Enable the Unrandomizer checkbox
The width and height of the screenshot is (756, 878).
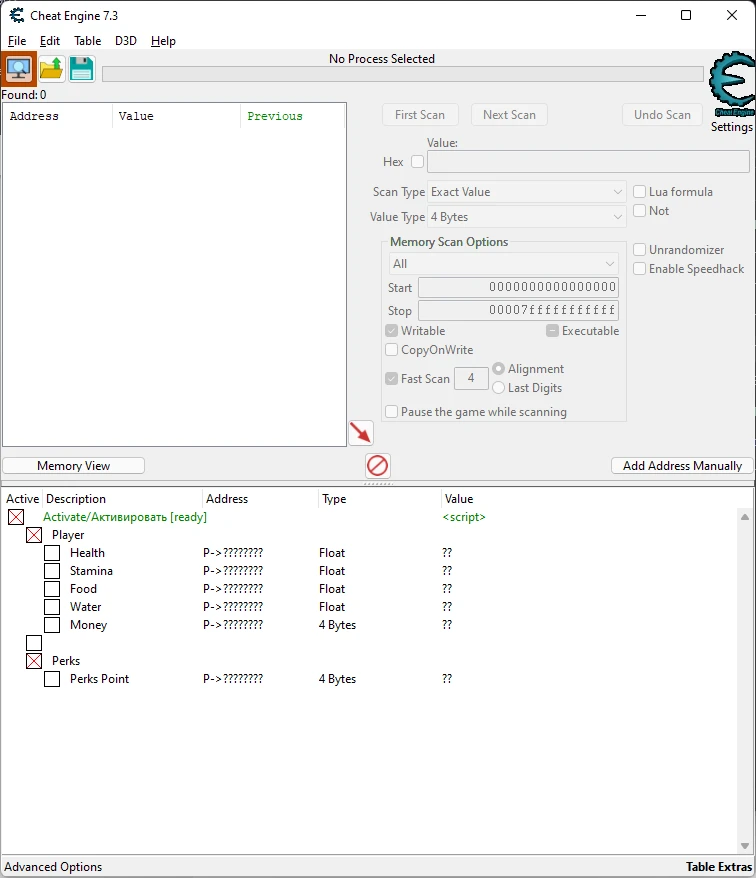(x=639, y=250)
